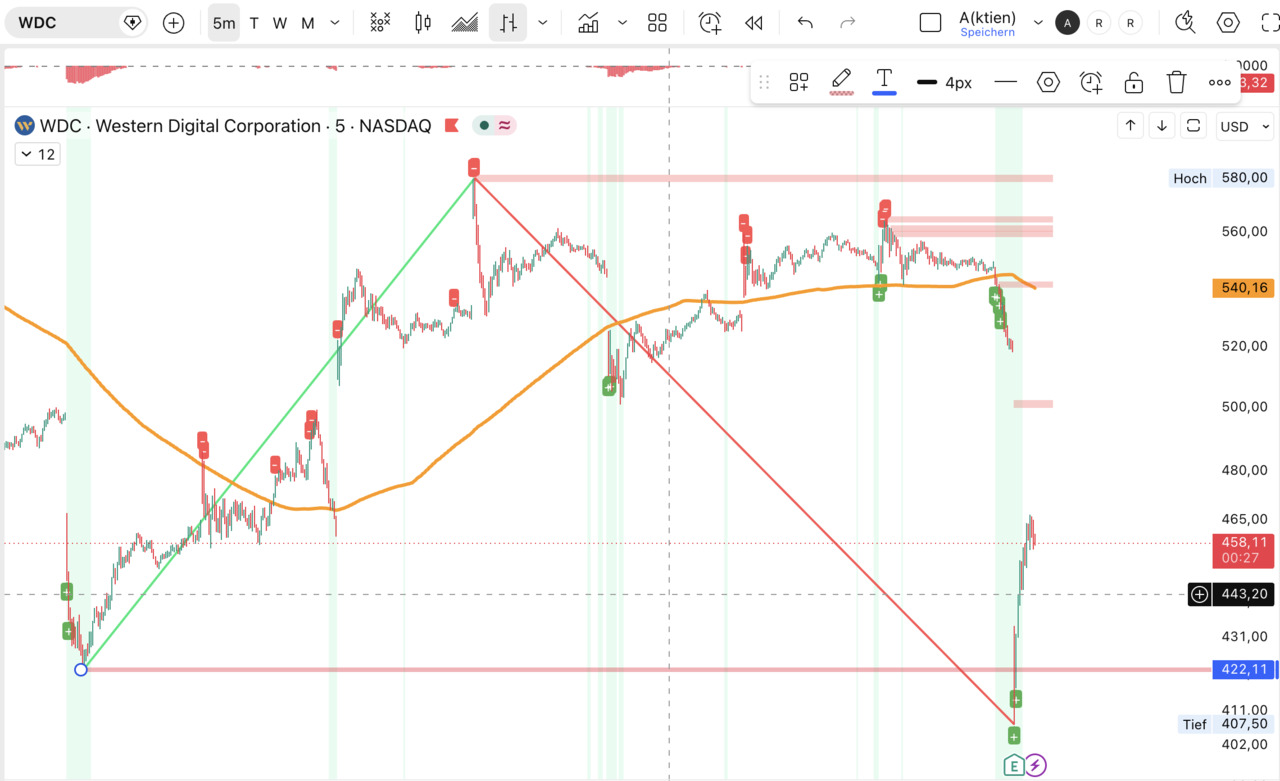Screen dimensions: 1280x781
Task: Open the X-and-O pattern chart tool
Action: coord(380,22)
